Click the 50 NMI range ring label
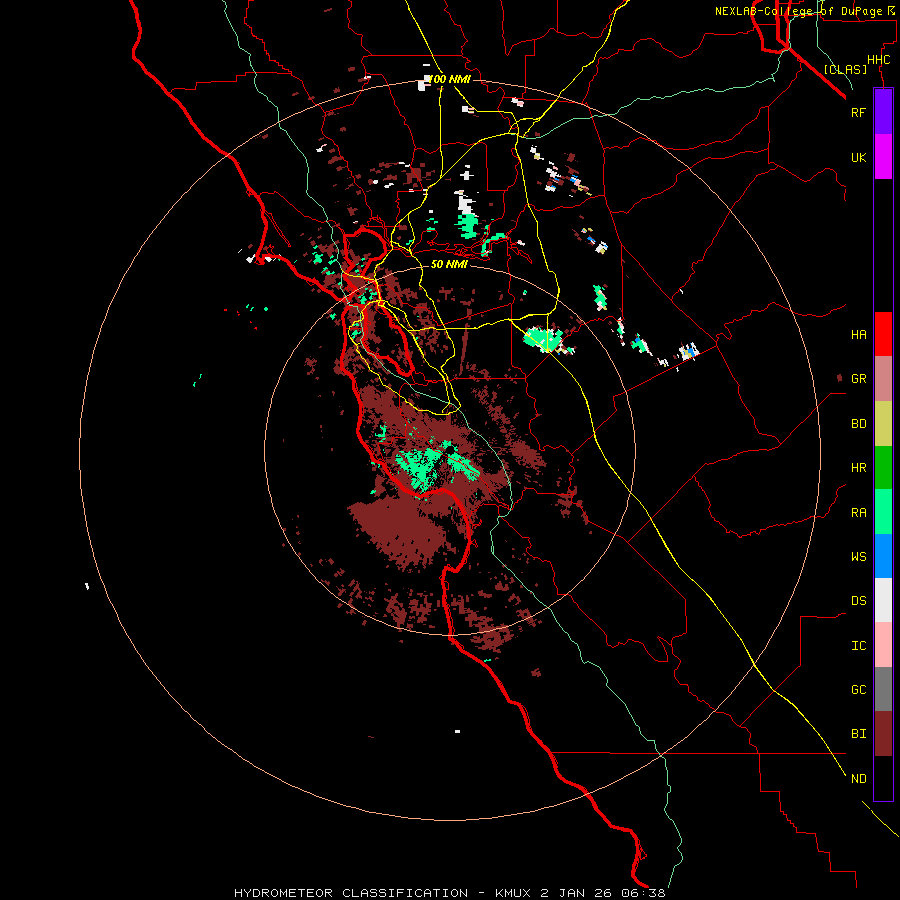 [x=449, y=264]
